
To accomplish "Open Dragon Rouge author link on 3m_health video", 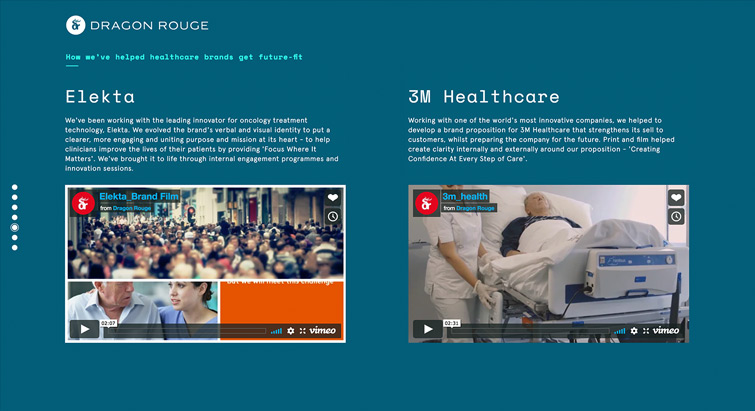I will pos(475,208).
